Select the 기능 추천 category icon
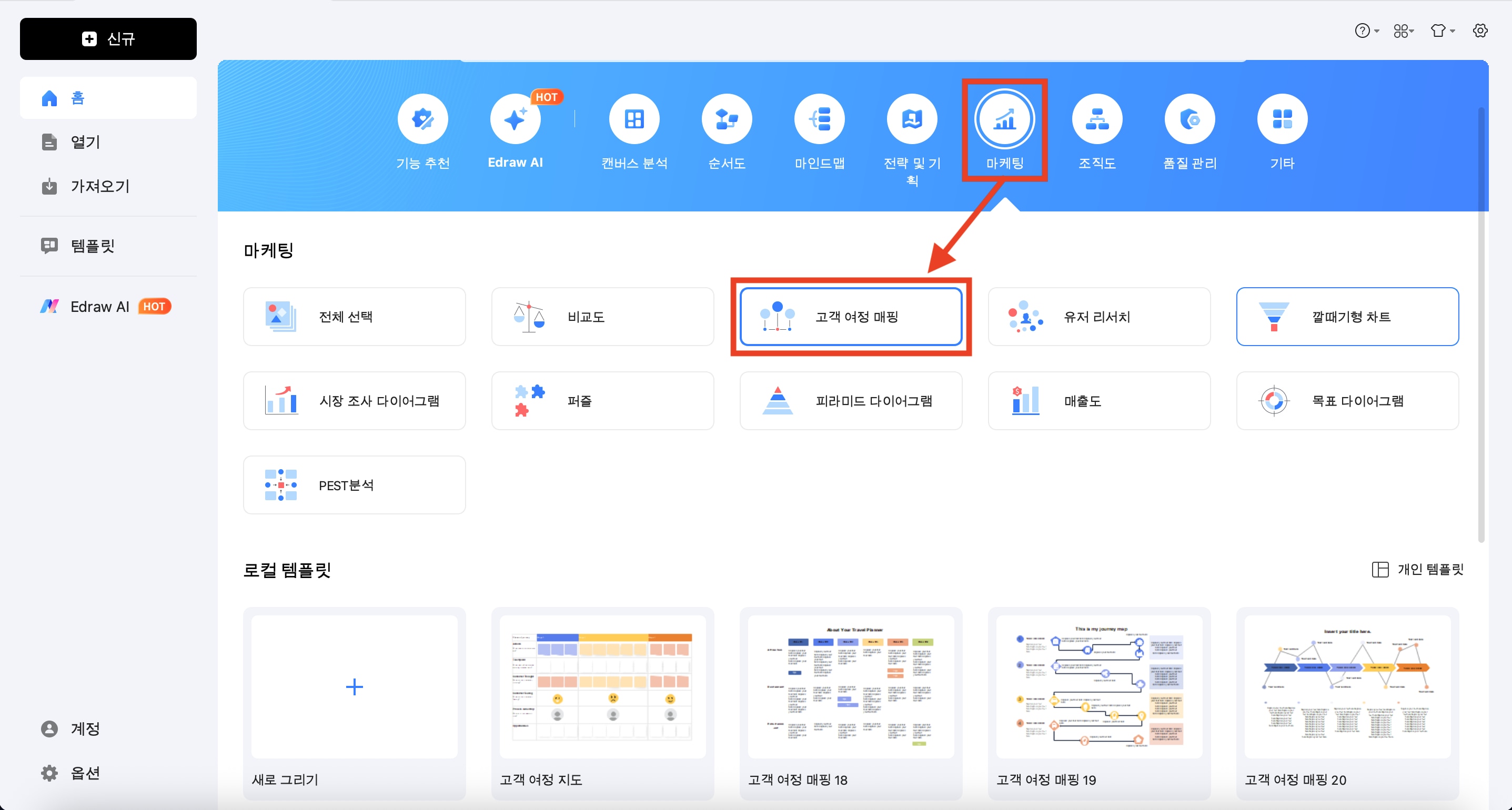The image size is (1512, 810). click(x=422, y=119)
